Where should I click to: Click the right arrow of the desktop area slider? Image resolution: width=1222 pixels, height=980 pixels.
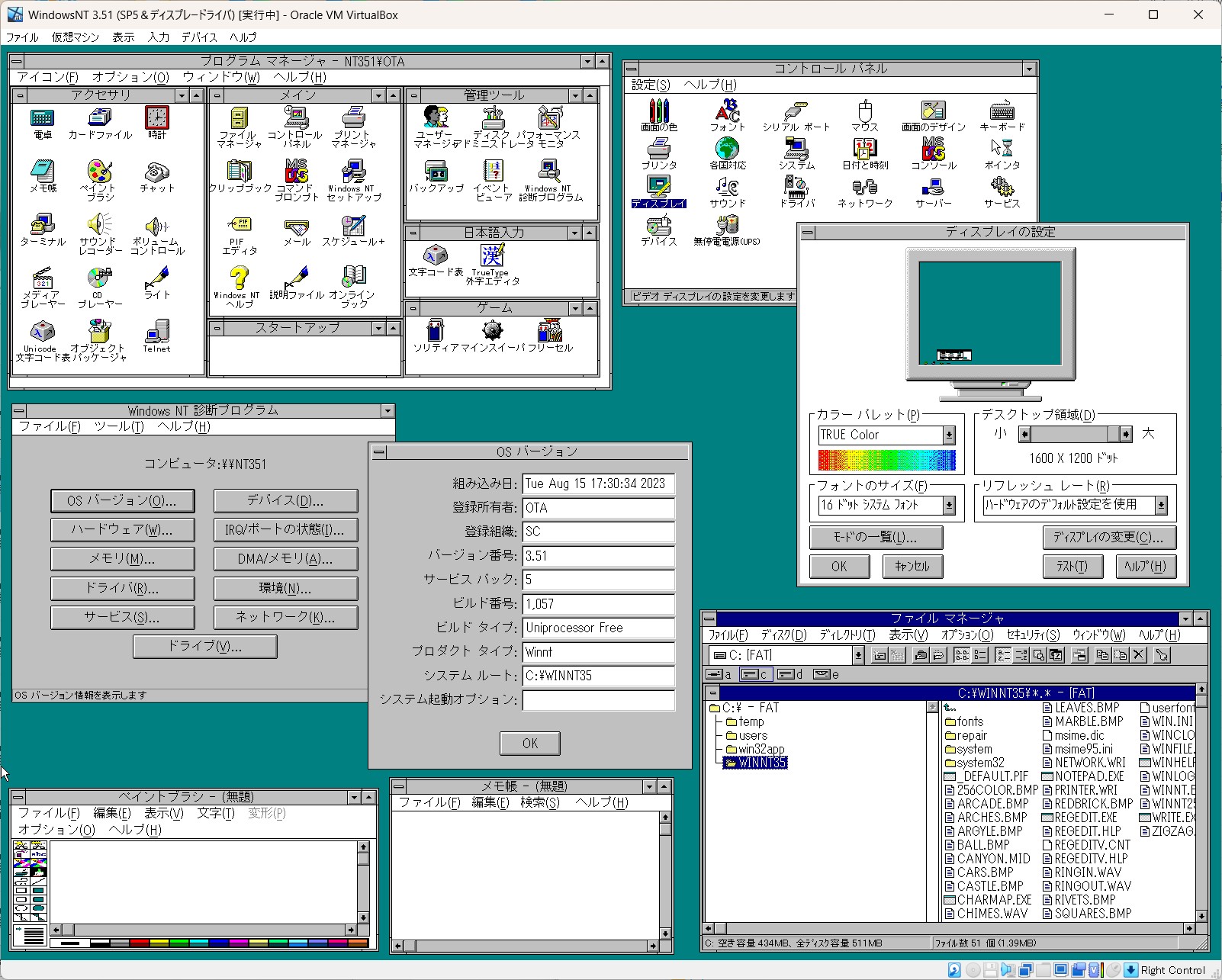[1125, 435]
